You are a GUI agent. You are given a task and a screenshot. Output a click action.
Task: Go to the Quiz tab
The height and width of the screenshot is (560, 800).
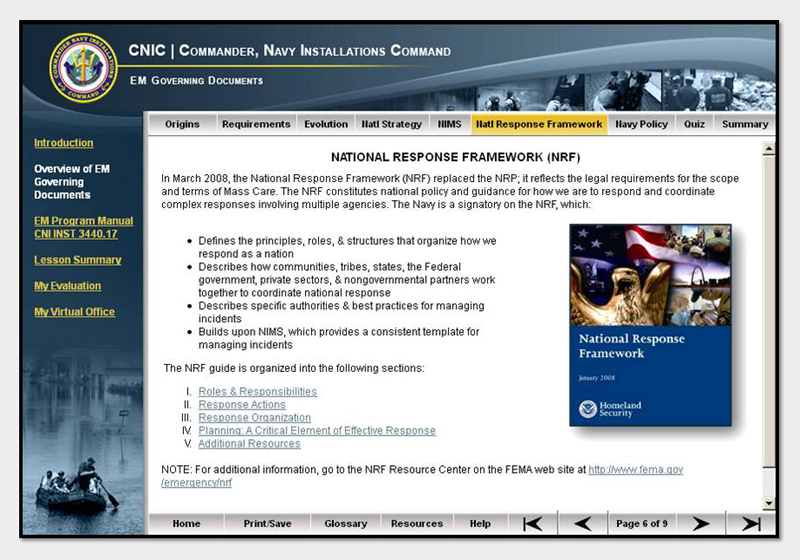(x=694, y=124)
